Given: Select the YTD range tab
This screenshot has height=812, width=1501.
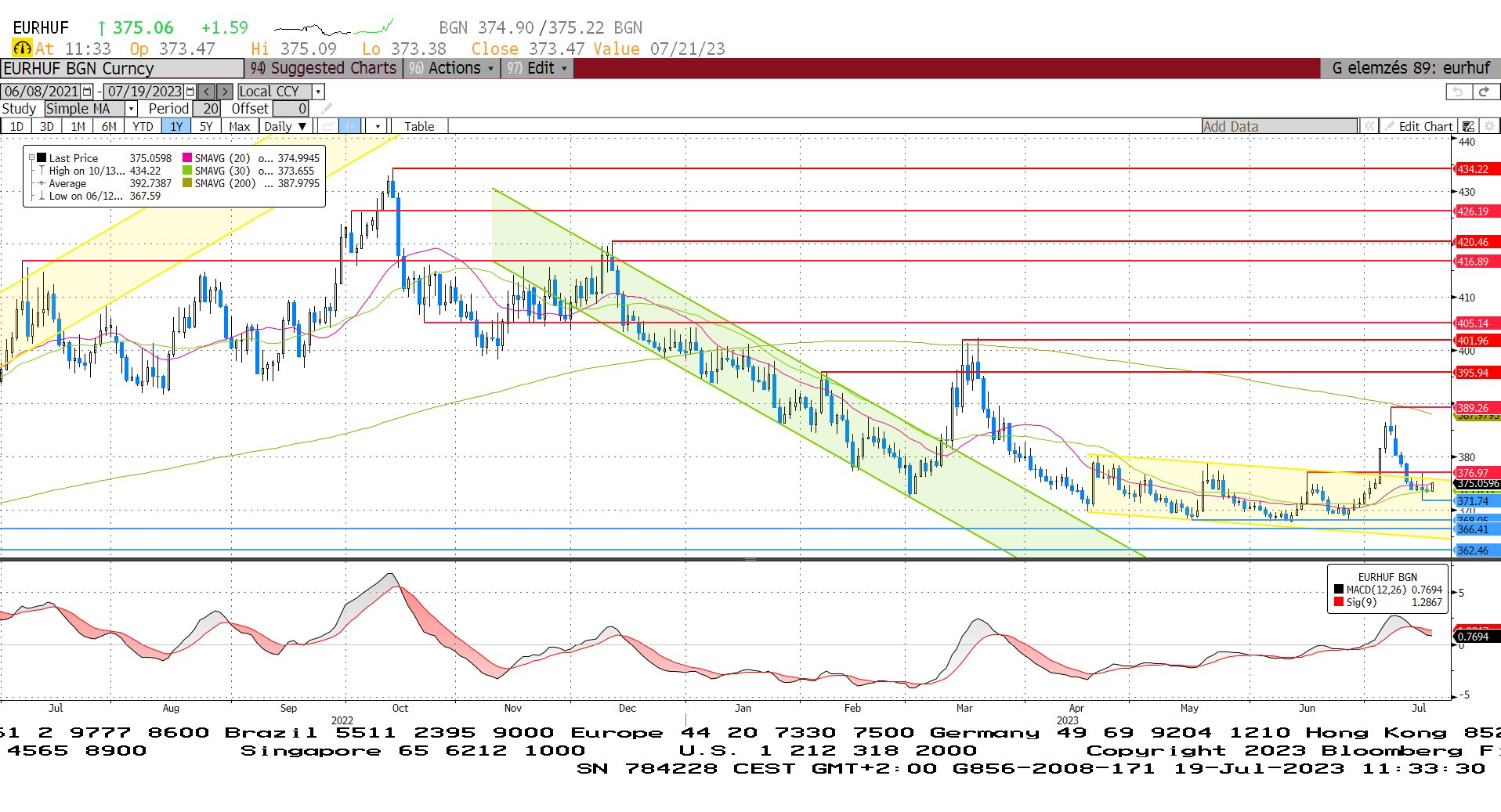Looking at the screenshot, I should coord(143,126).
